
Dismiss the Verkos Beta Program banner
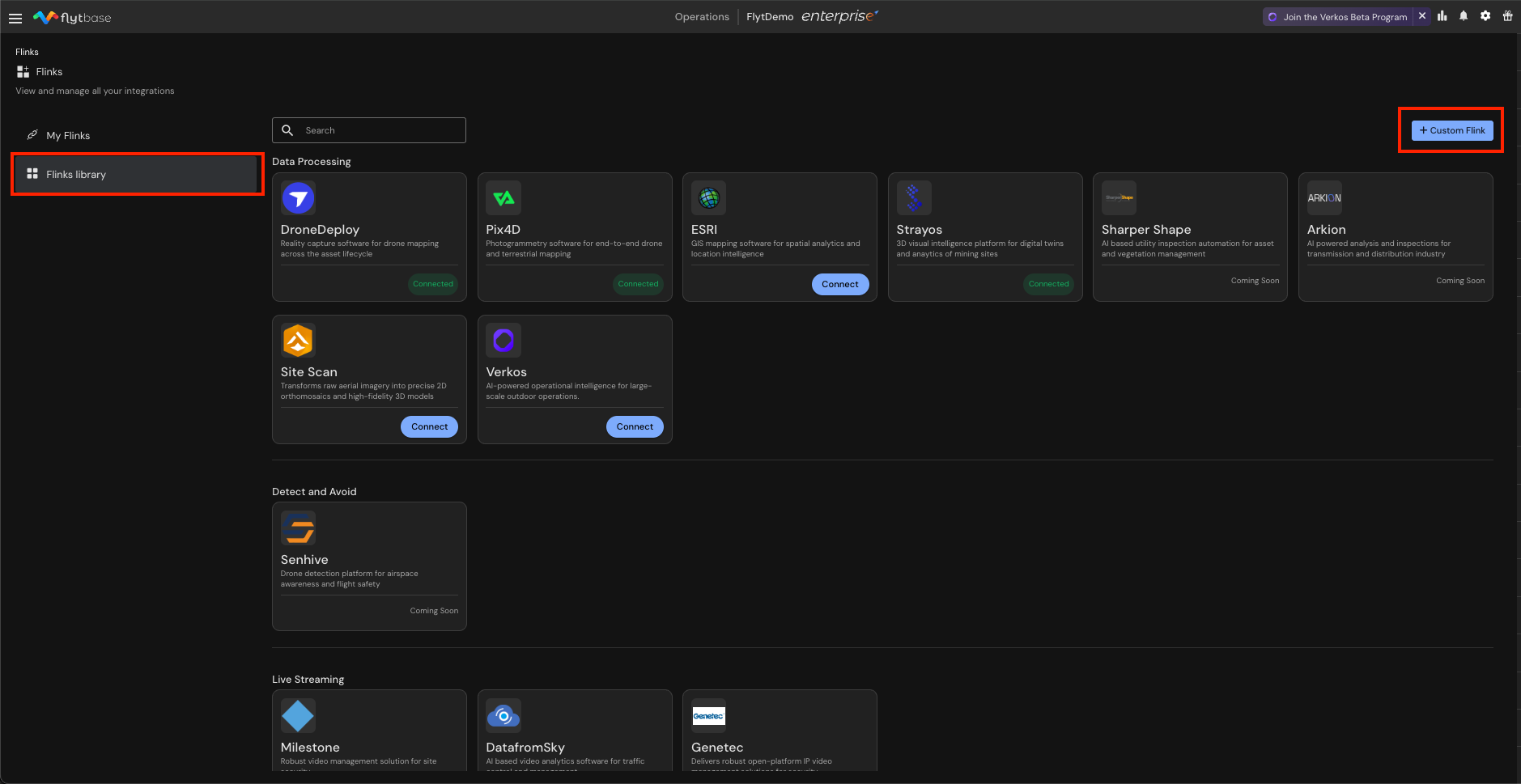[x=1422, y=16]
